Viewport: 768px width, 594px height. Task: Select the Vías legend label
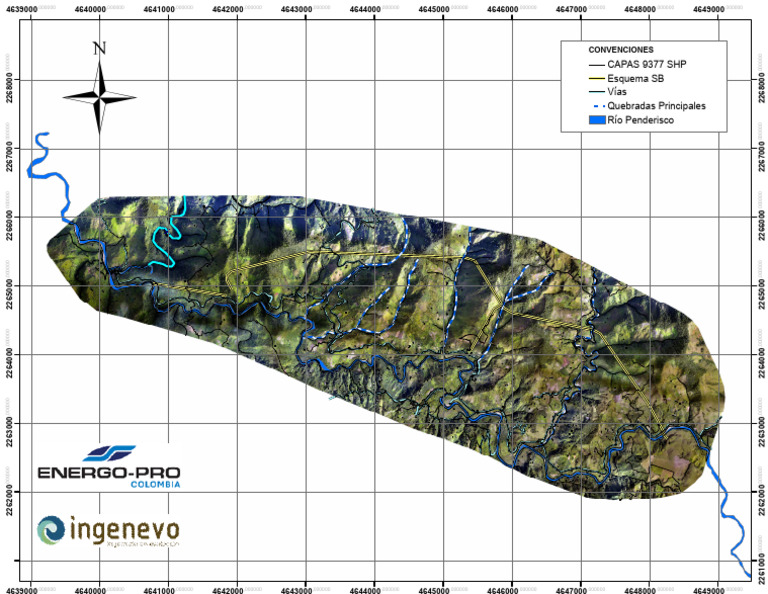(x=617, y=92)
